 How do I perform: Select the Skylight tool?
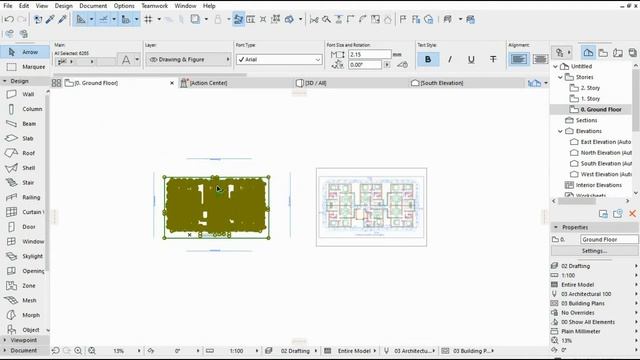click(x=24, y=256)
